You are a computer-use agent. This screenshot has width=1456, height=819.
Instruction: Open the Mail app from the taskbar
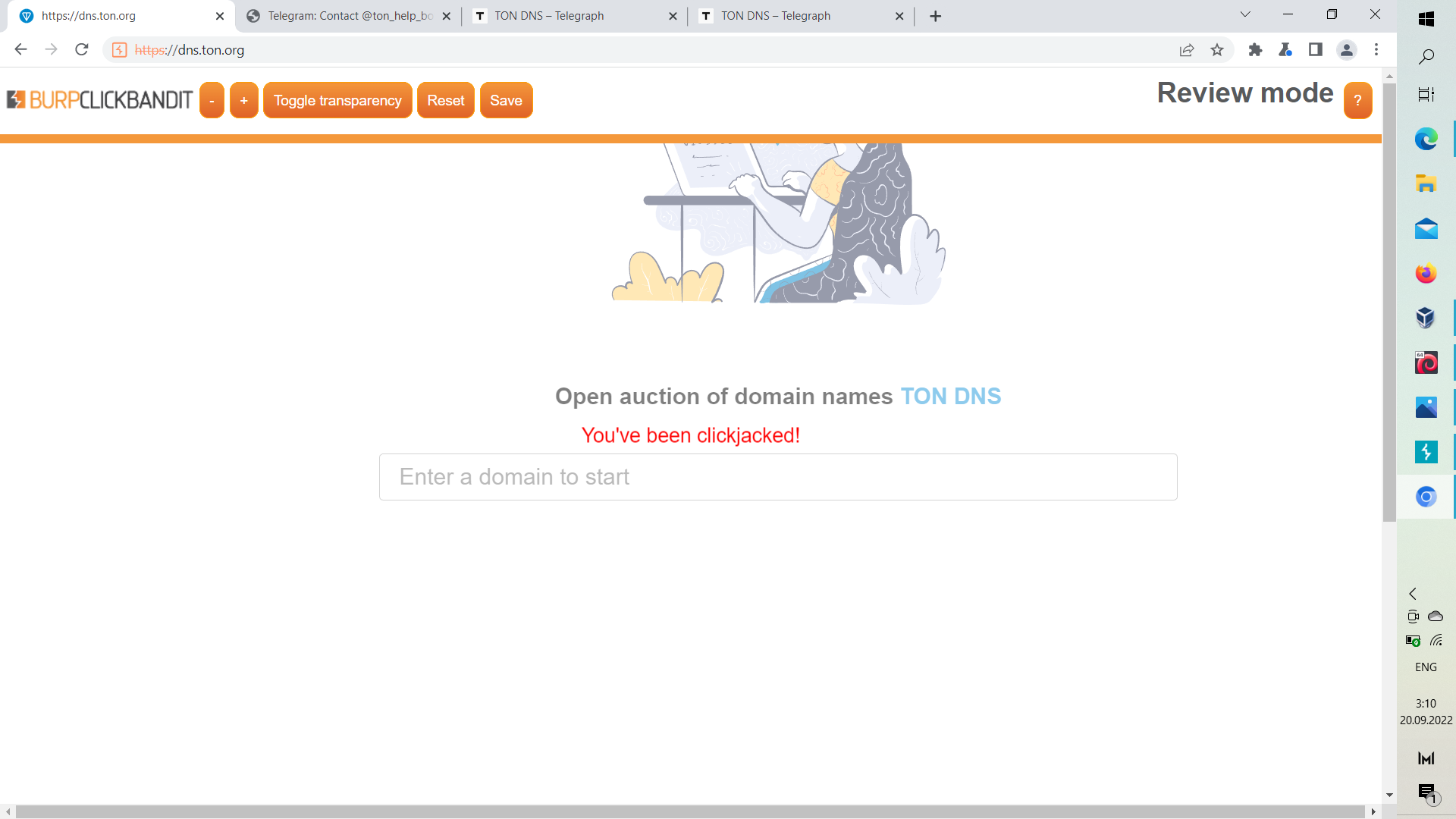coord(1426,228)
